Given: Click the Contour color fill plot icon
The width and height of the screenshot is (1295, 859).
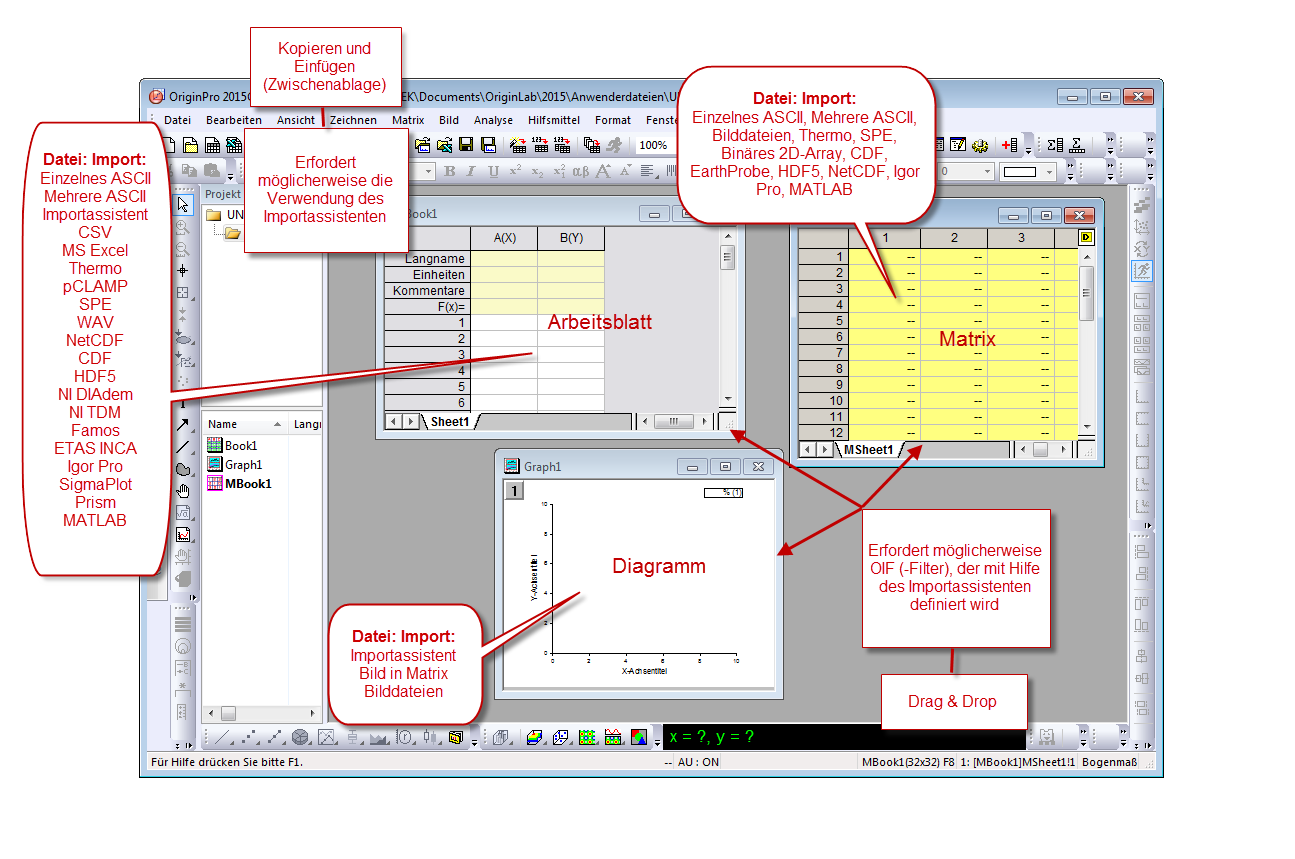Looking at the screenshot, I should 586,737.
